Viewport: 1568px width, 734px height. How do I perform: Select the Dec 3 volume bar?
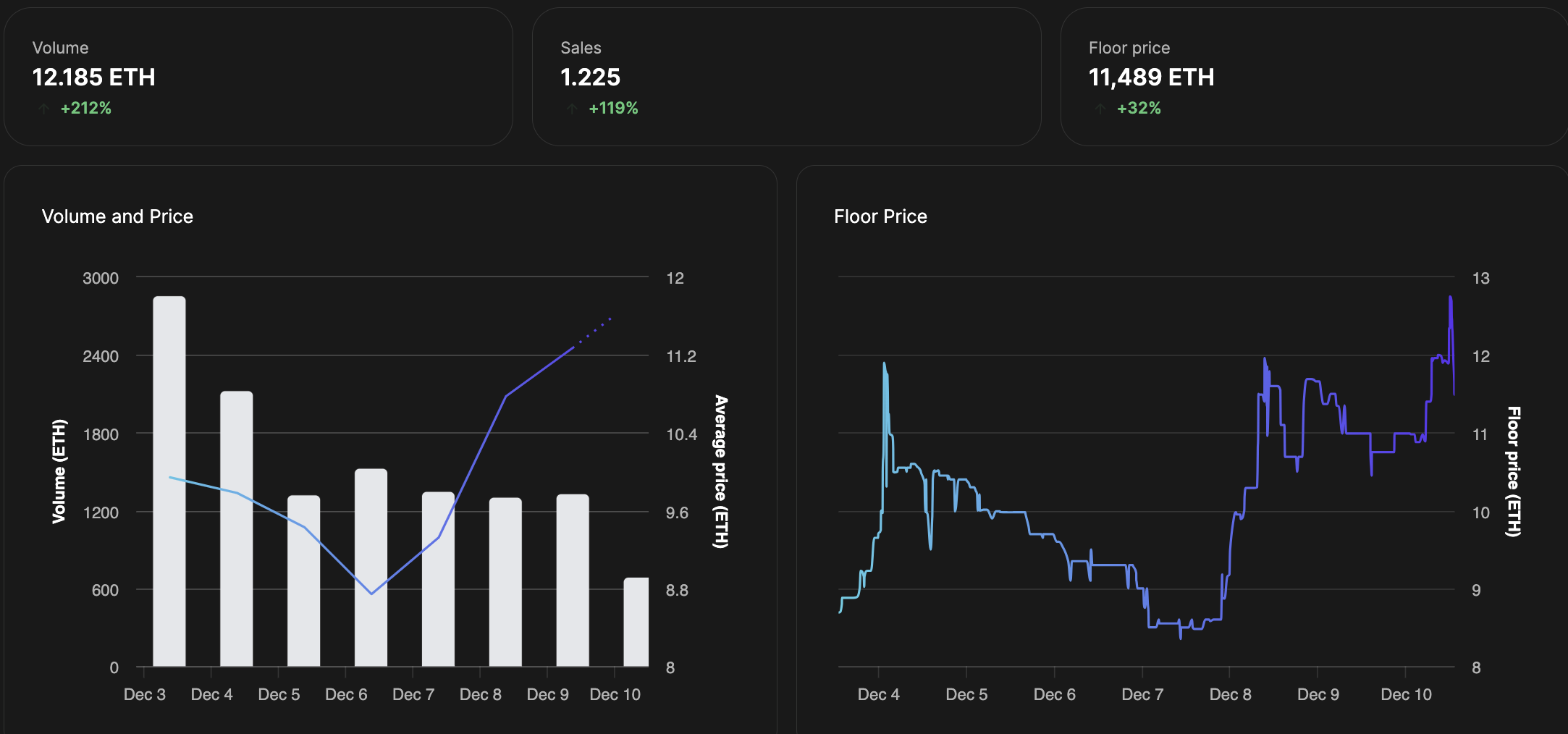pos(169,481)
